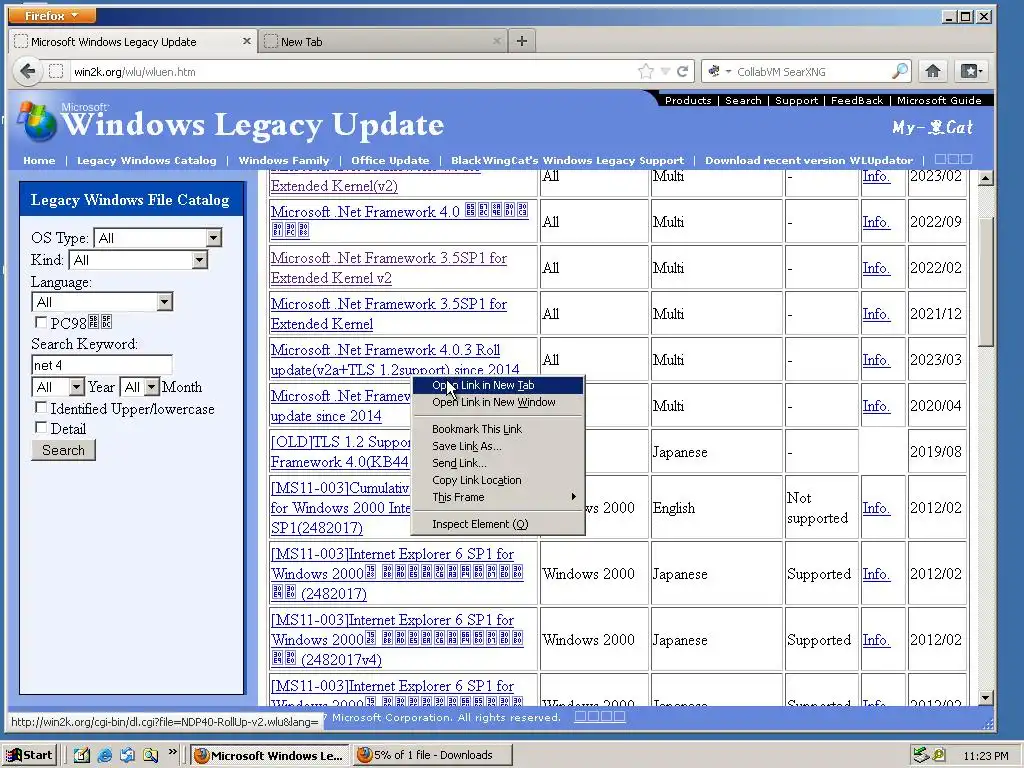Open the My-Cat logo link

pyautogui.click(x=933, y=127)
